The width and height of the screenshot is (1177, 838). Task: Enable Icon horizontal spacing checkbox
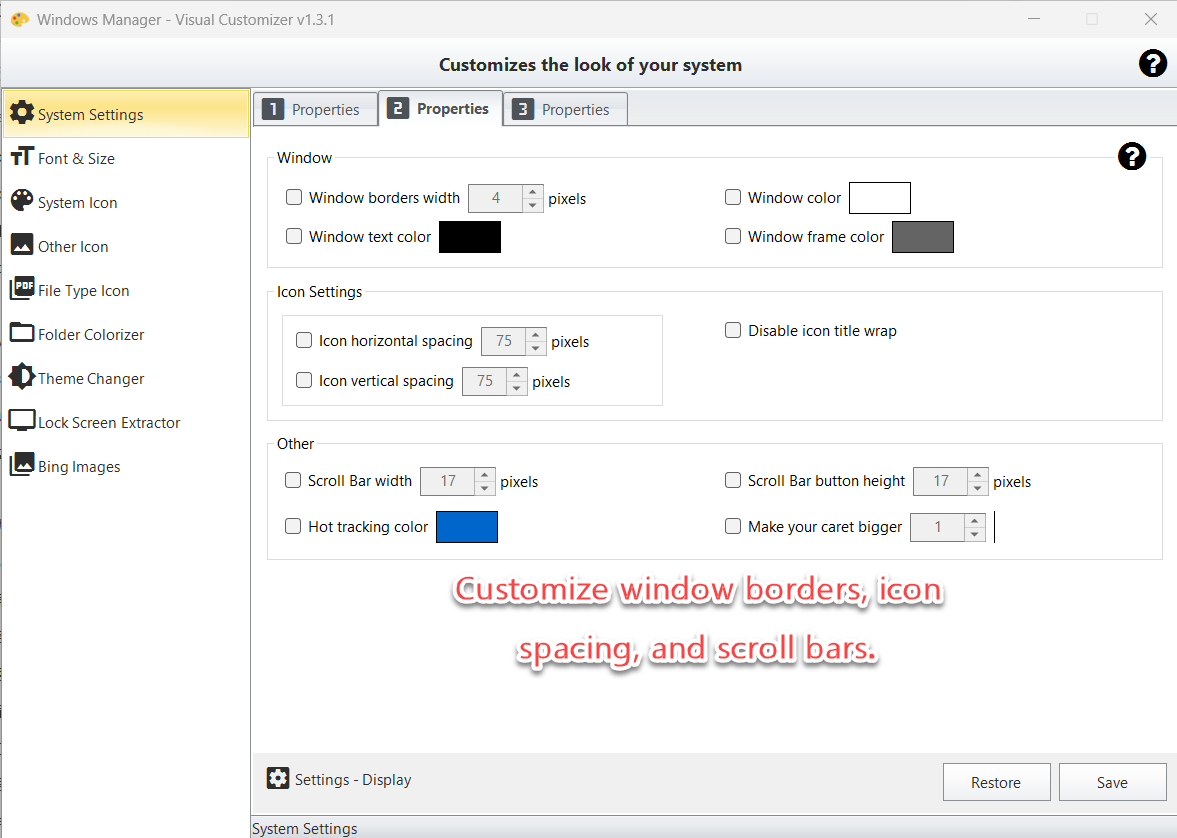click(x=304, y=340)
